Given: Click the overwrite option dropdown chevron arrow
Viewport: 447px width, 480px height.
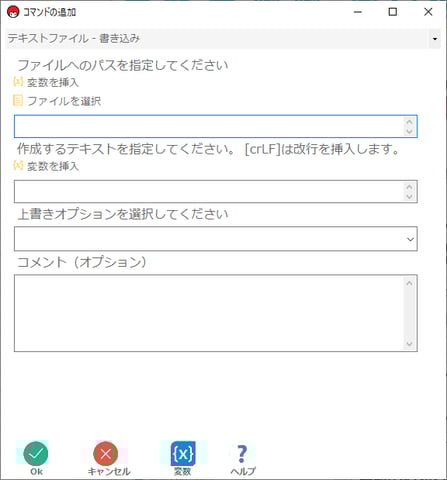Looking at the screenshot, I should point(410,239).
